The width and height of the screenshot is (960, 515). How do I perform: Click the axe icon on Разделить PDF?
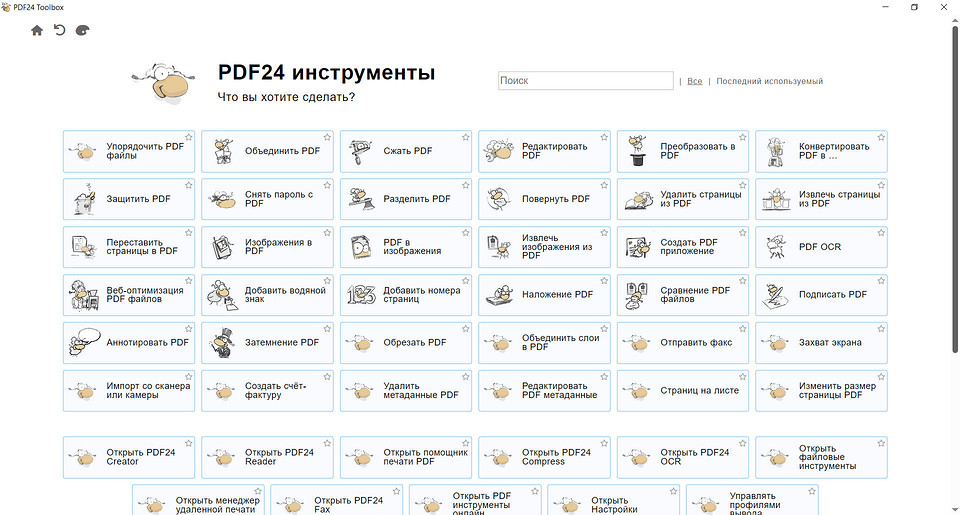click(361, 199)
